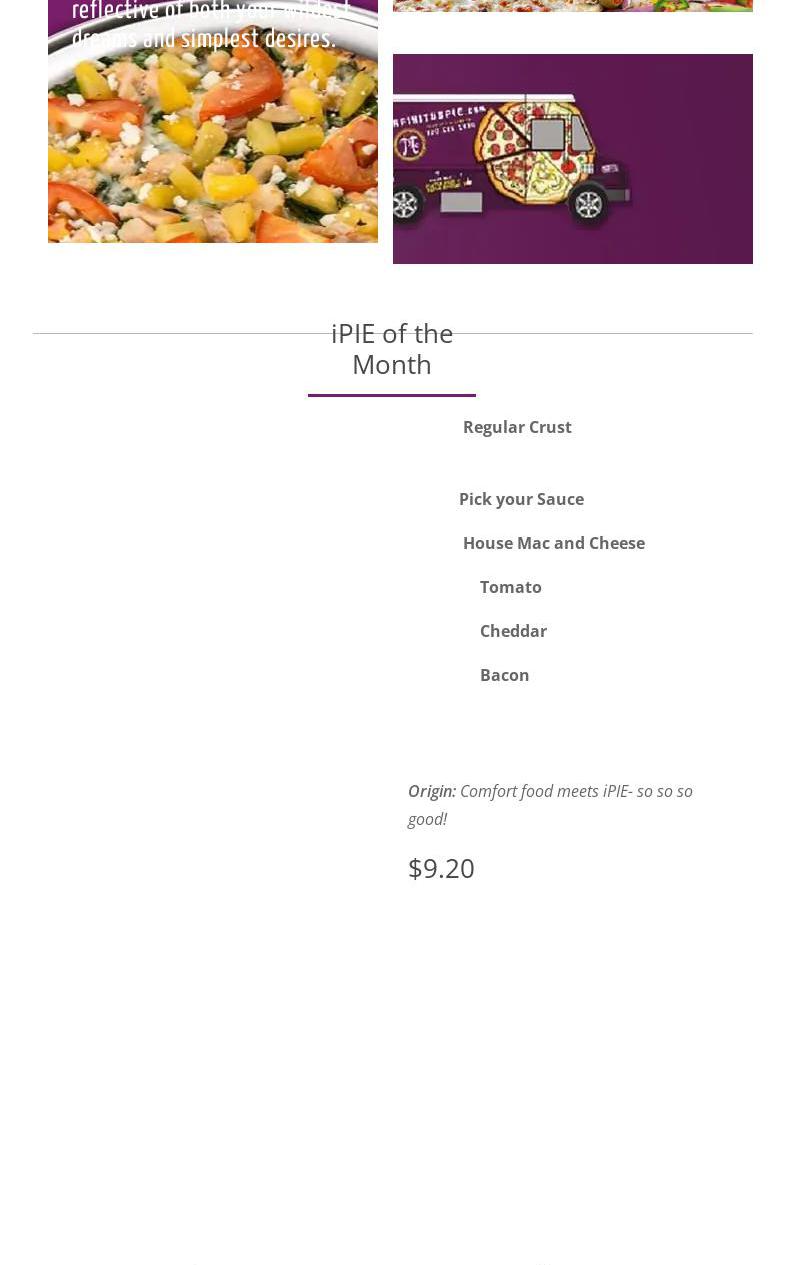Screen dimensions: 785x1265
Task: Click the truck's rear wheel
Action: click(405, 204)
